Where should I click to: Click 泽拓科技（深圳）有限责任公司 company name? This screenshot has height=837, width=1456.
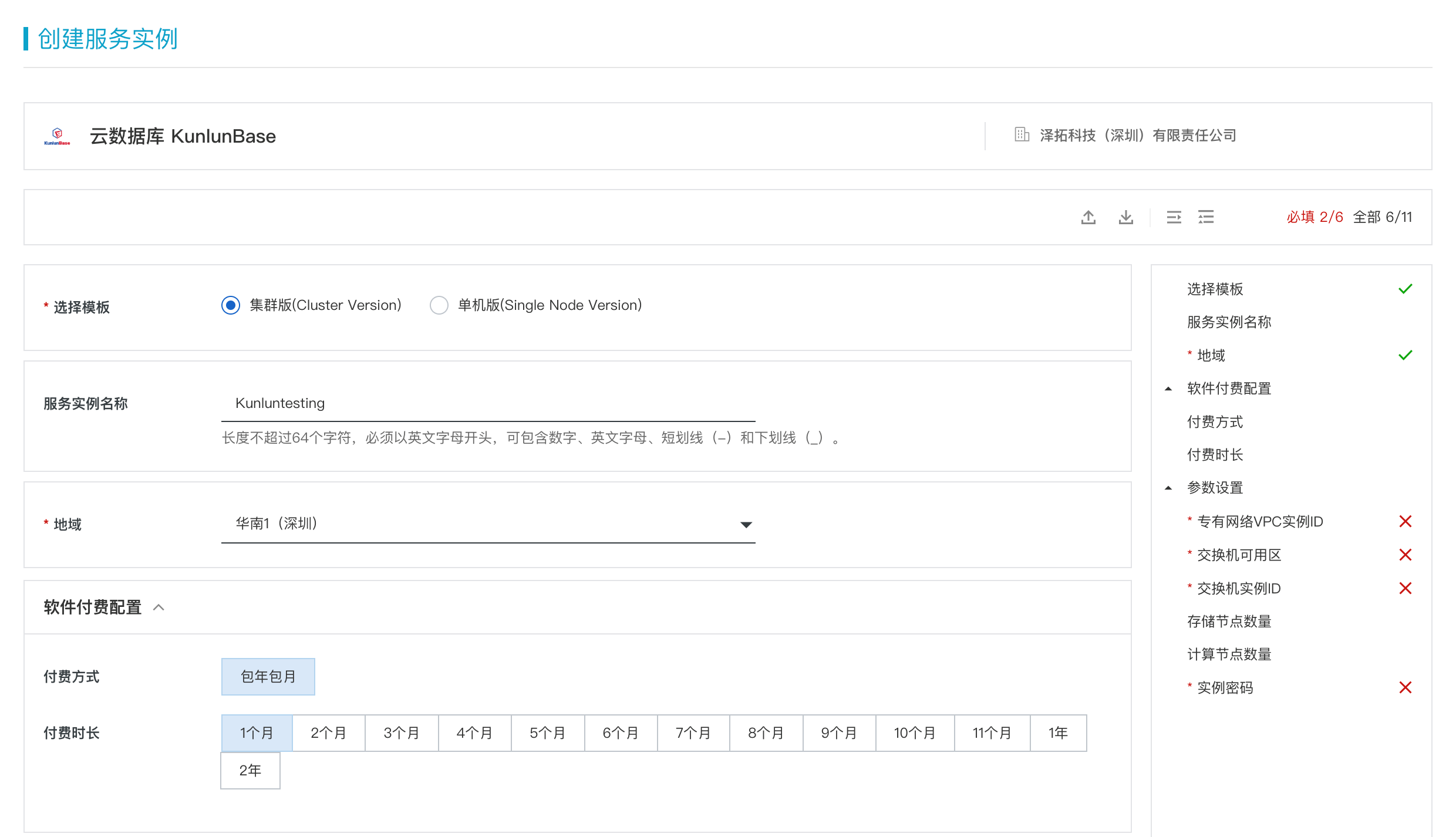coord(1138,136)
